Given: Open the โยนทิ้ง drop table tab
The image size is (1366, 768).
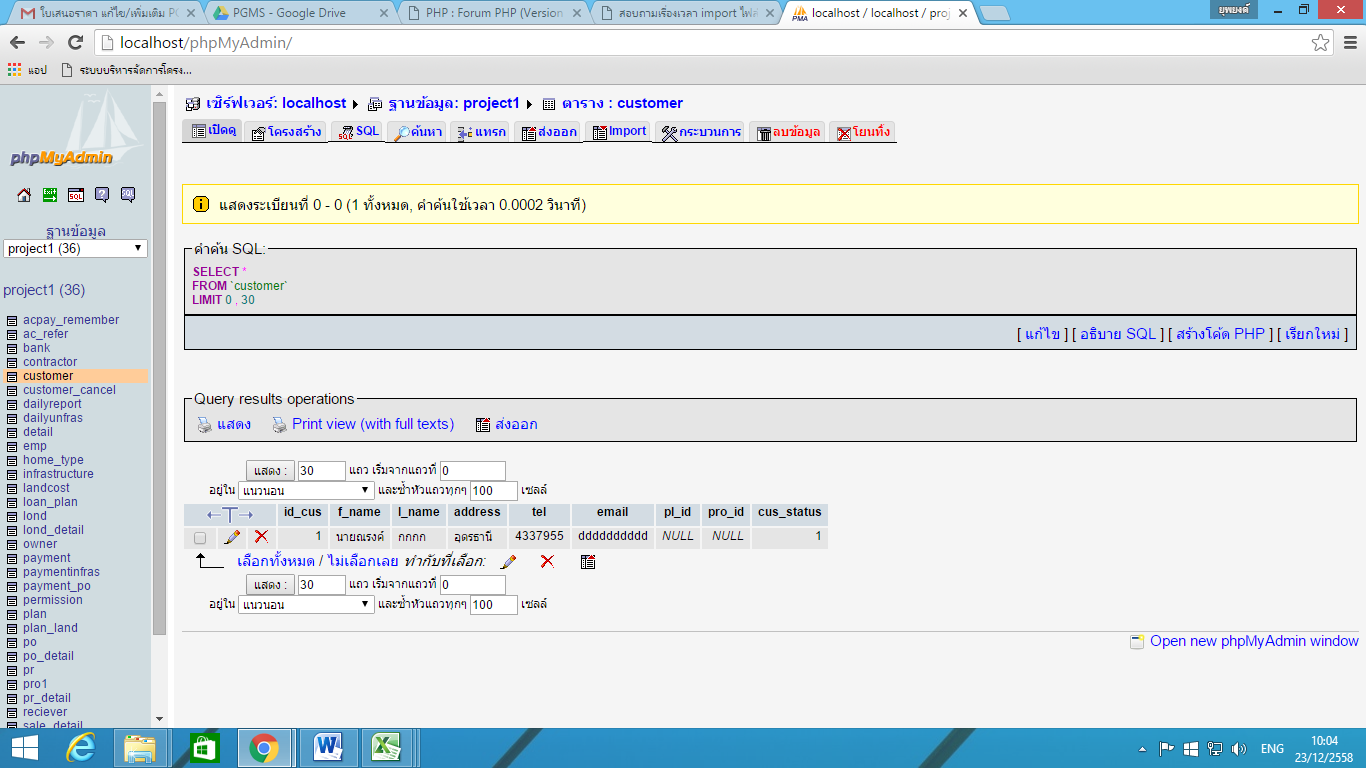Looking at the screenshot, I should pyautogui.click(x=862, y=131).
